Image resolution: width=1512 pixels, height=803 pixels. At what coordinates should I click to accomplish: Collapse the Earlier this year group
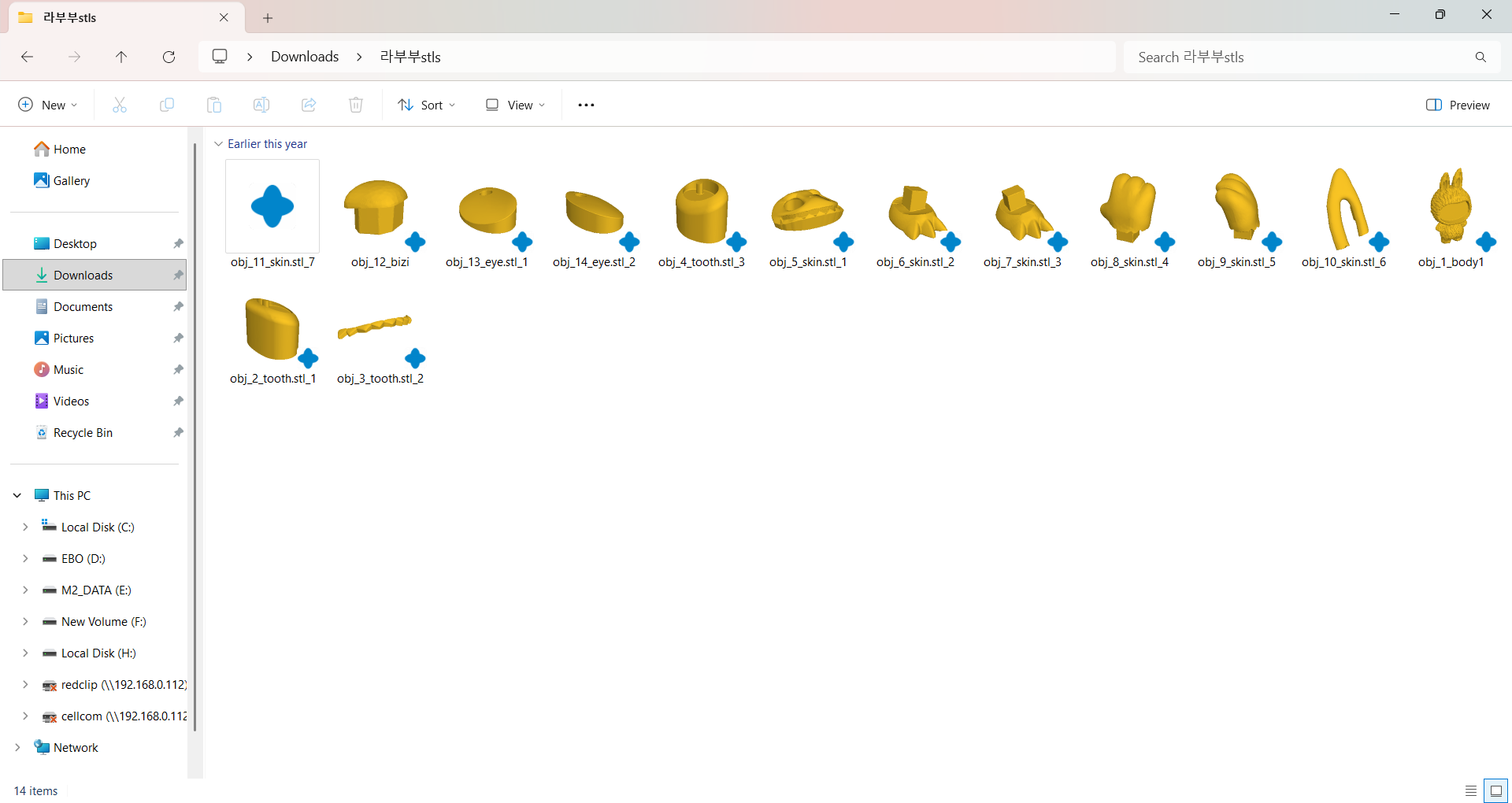(219, 144)
